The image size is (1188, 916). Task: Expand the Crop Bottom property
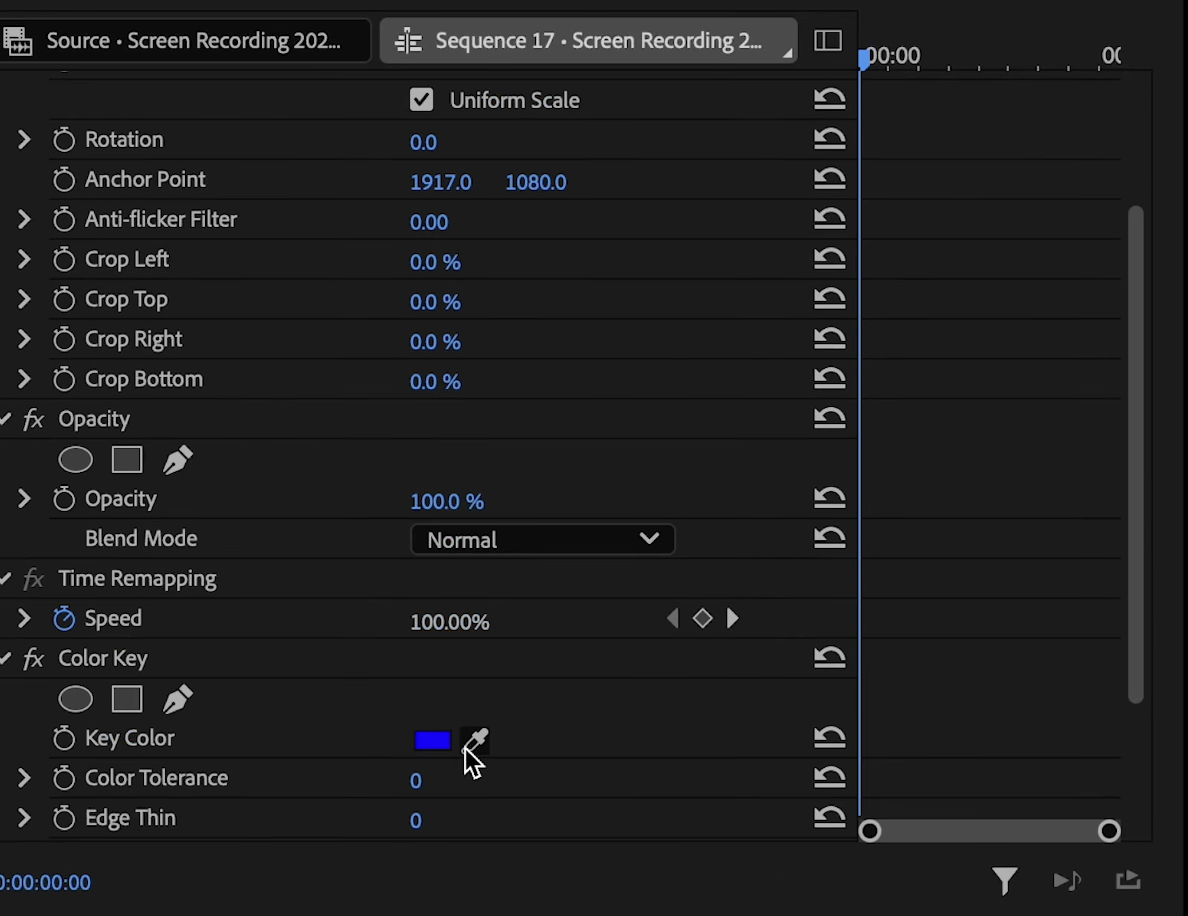coord(23,379)
